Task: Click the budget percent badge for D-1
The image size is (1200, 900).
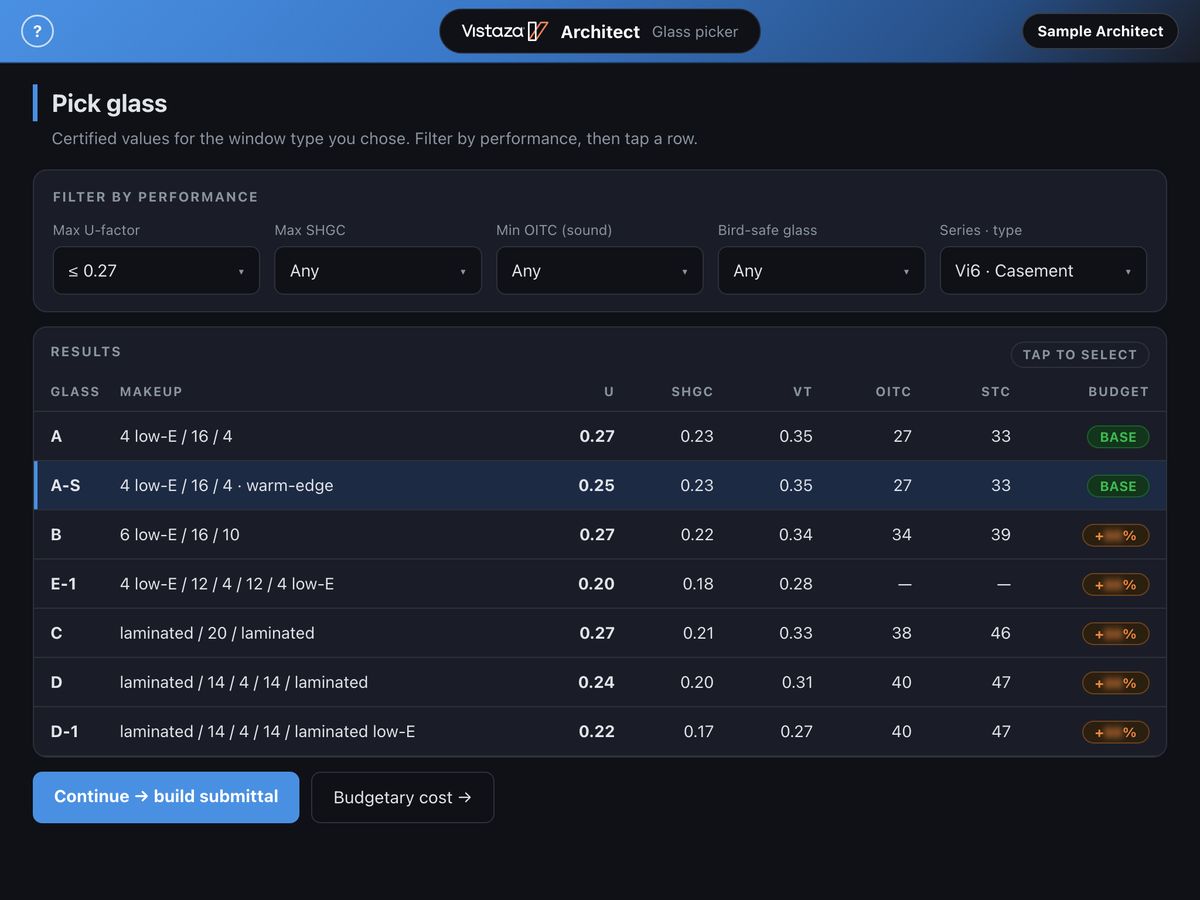Action: click(x=1116, y=732)
